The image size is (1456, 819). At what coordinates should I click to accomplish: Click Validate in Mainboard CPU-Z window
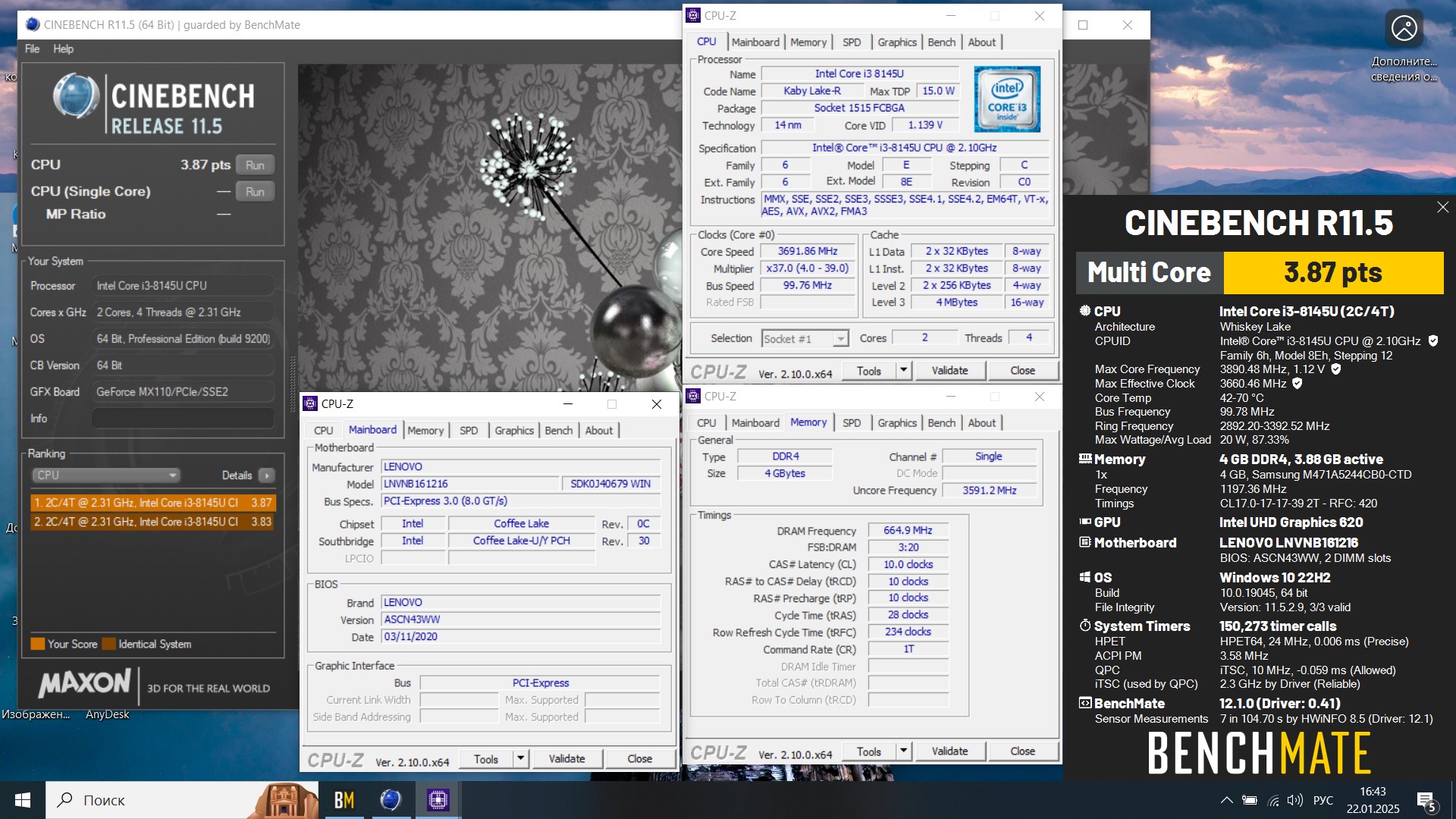tap(566, 759)
